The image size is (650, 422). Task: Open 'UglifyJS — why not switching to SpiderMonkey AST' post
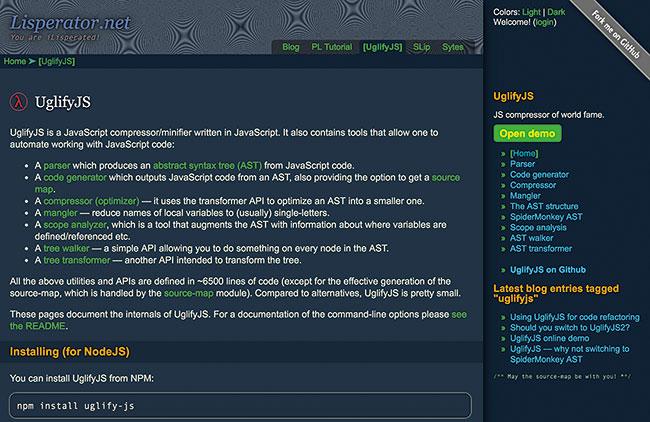coord(570,354)
